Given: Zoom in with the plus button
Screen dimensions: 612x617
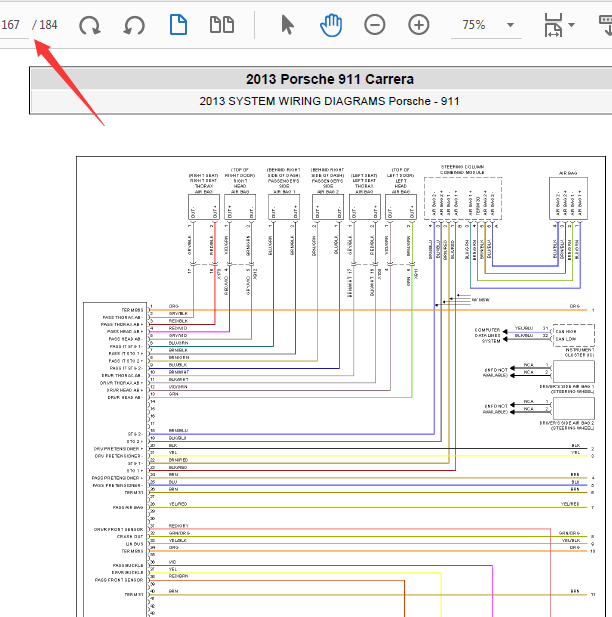Looking at the screenshot, I should (419, 25).
